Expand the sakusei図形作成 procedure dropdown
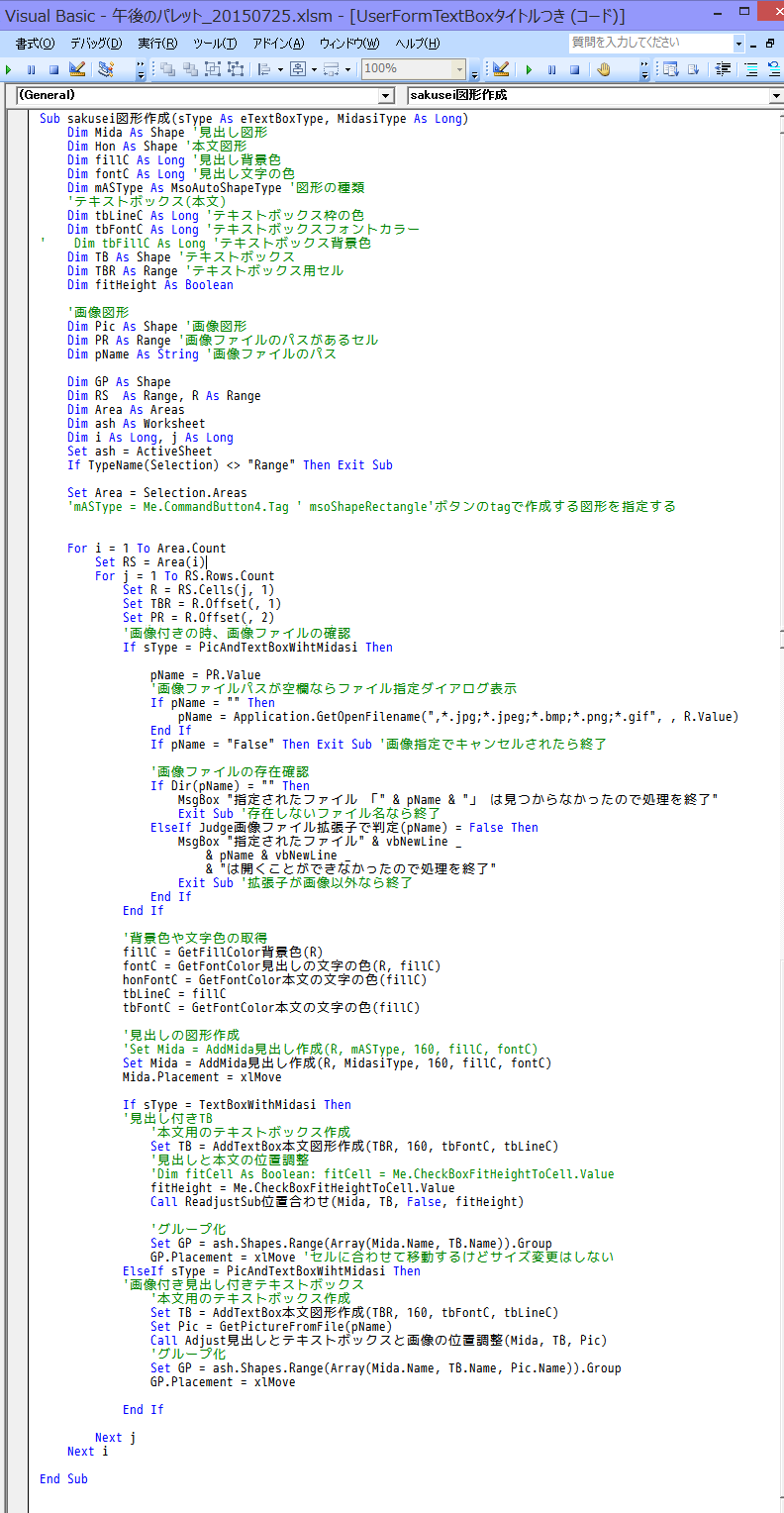This screenshot has width=784, height=1513. tap(776, 96)
